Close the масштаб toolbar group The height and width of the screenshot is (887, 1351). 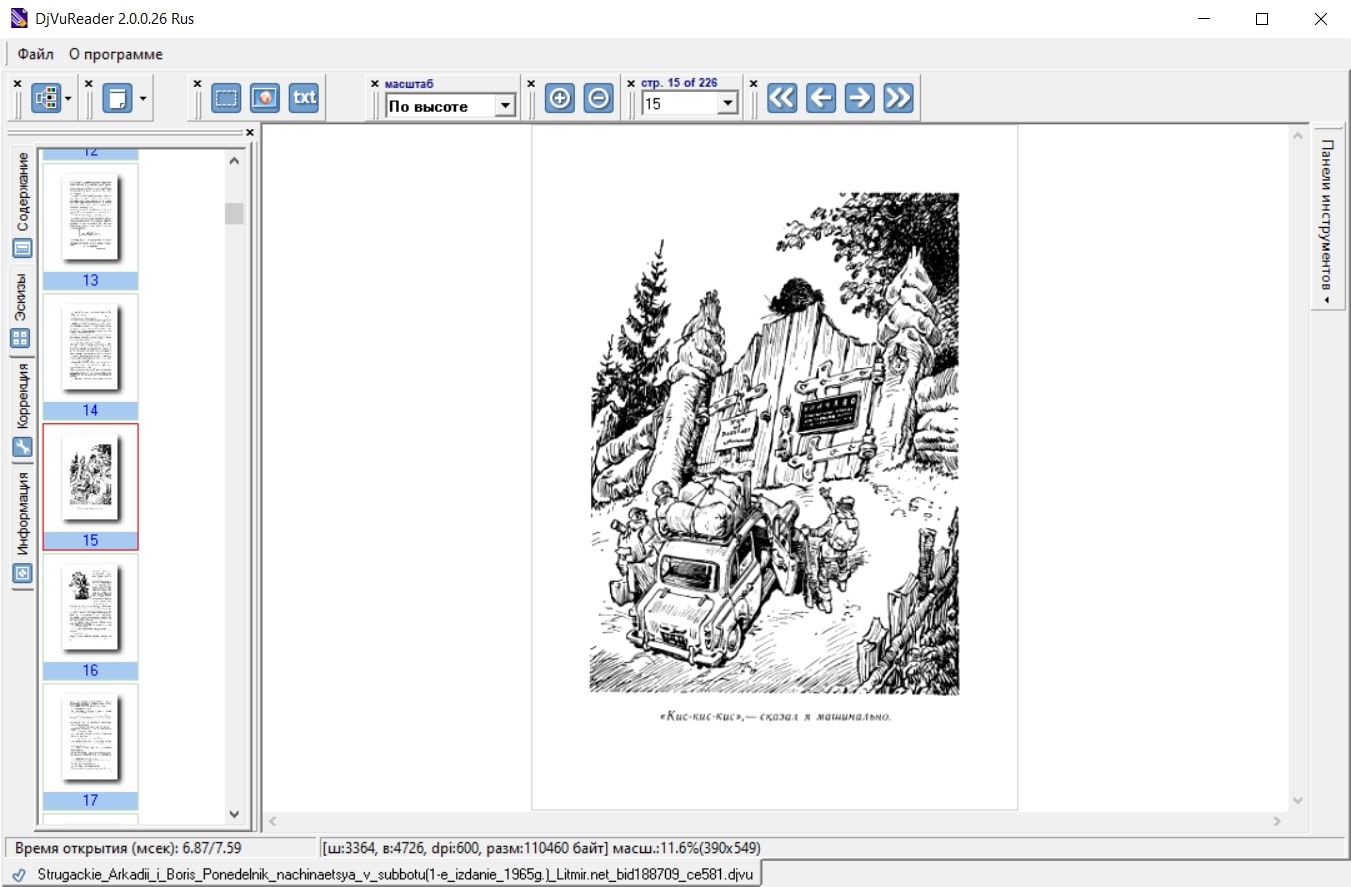click(375, 84)
